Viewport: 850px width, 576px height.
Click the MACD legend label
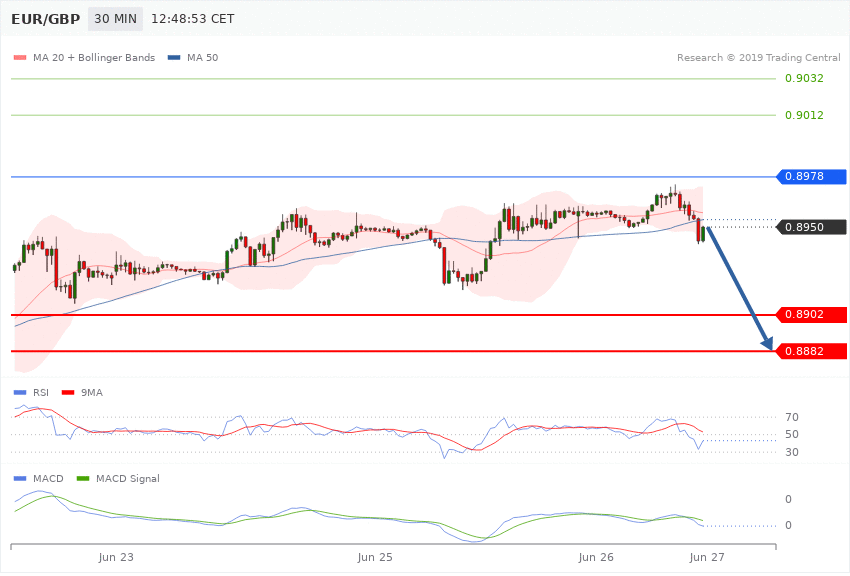click(48, 478)
